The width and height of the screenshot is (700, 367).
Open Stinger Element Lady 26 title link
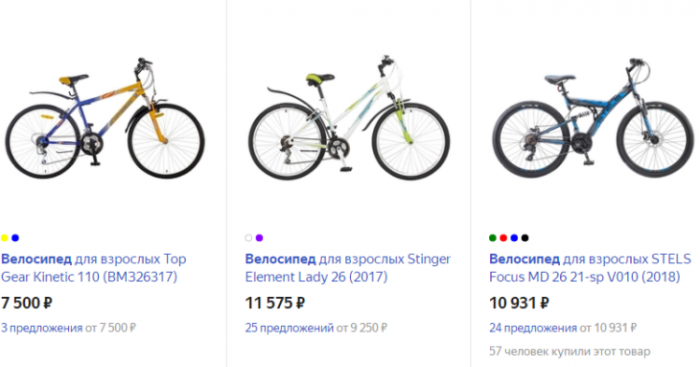tap(348, 268)
